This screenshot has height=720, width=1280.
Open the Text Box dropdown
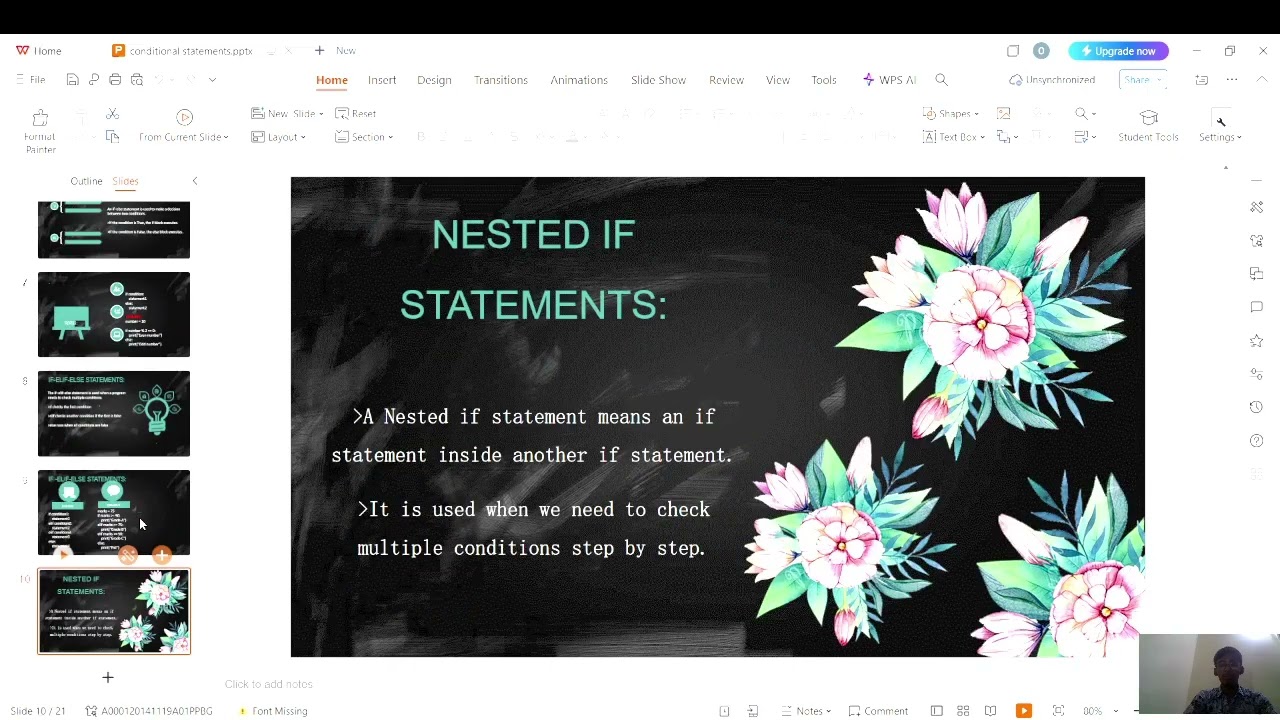tap(954, 137)
